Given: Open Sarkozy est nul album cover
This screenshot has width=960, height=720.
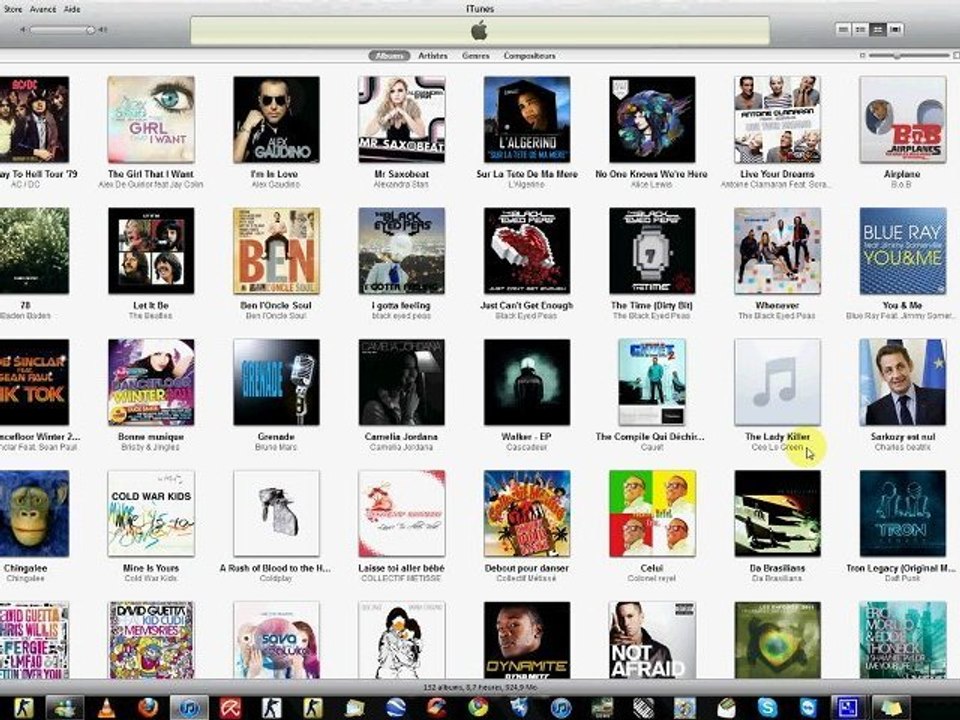Looking at the screenshot, I should 902,382.
